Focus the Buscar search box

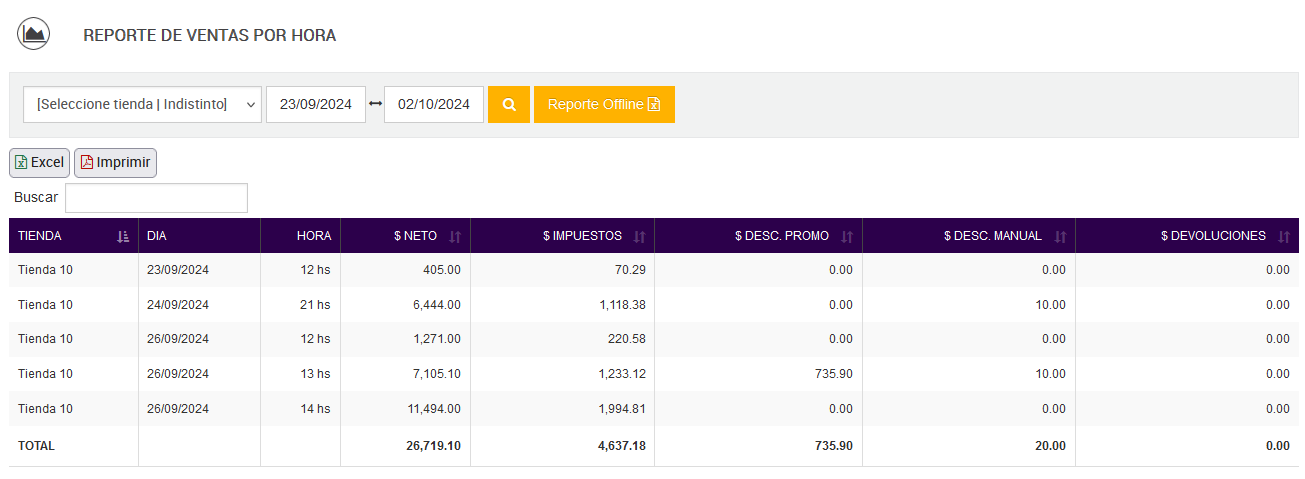[156, 197]
